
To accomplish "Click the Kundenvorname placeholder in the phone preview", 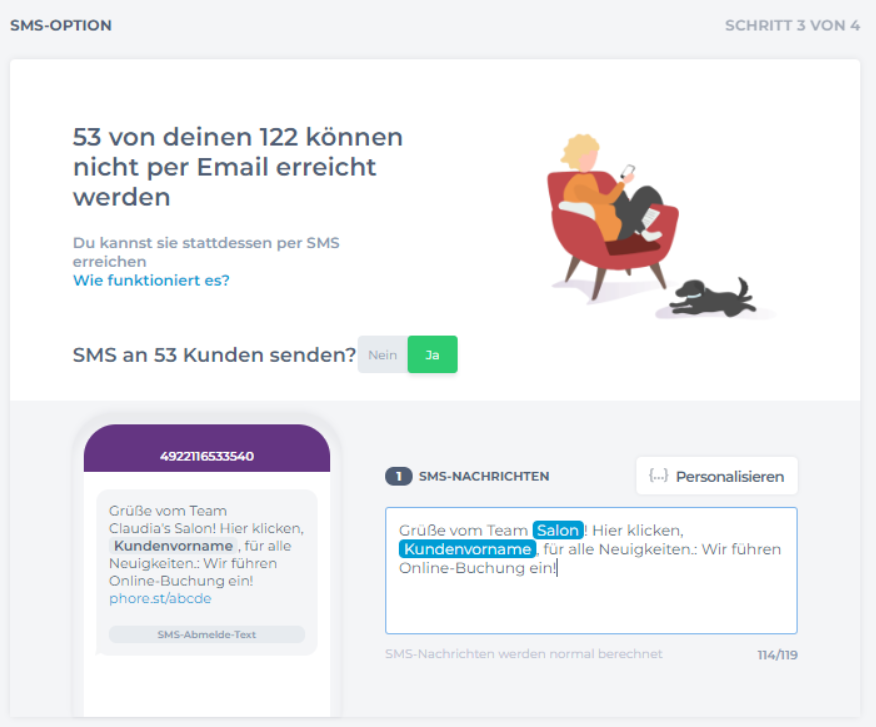I will [x=173, y=546].
